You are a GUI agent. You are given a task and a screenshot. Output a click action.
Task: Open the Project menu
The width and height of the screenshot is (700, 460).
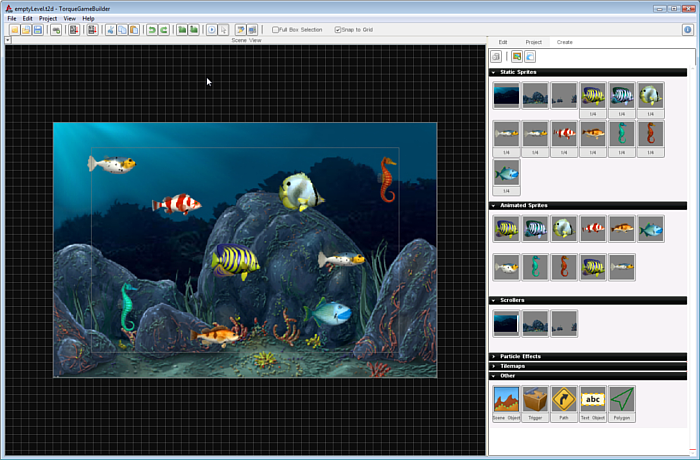48,18
